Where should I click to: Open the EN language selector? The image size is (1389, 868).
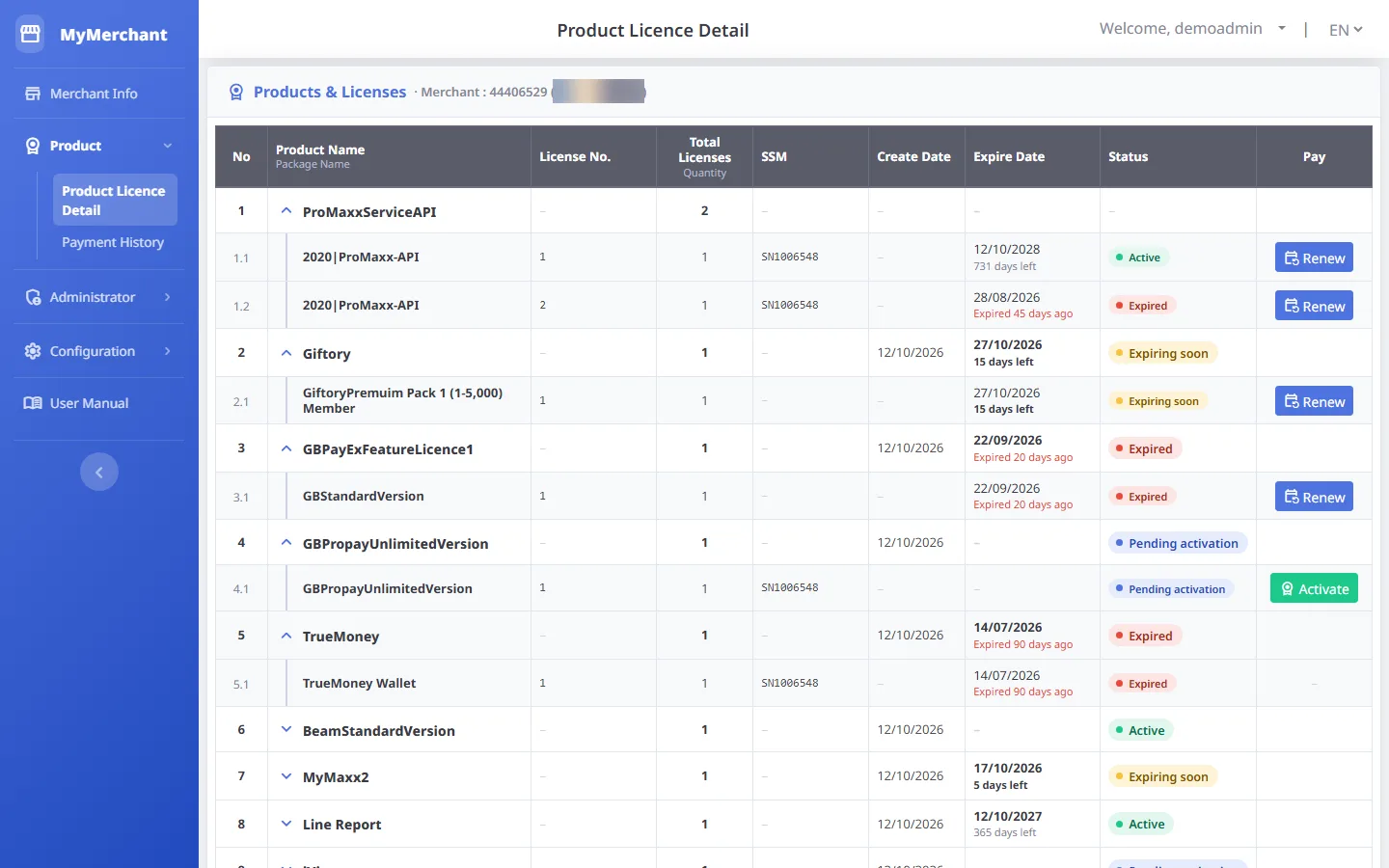pyautogui.click(x=1346, y=30)
